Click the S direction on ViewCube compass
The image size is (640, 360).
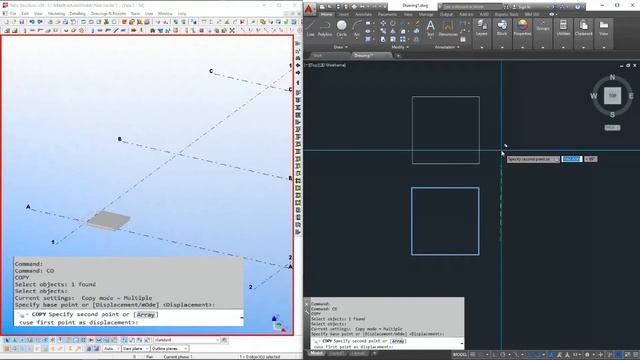612,115
